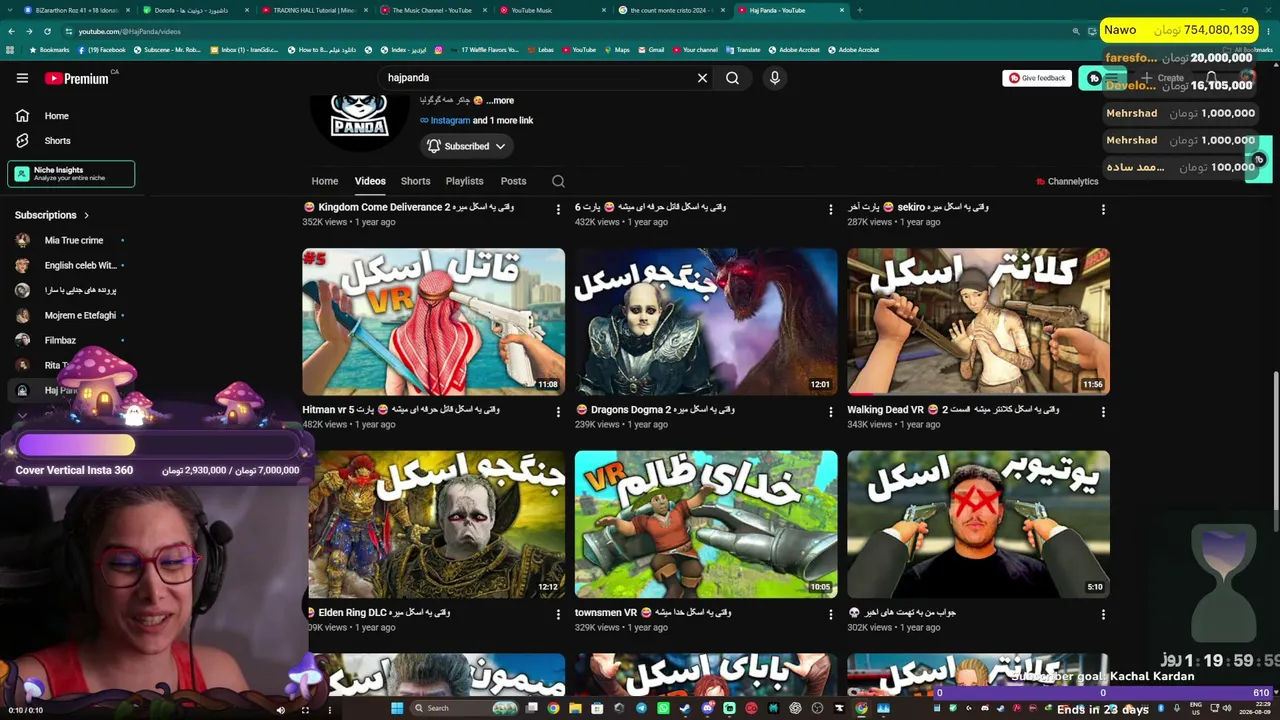Open more options for the 302K views video
The width and height of the screenshot is (1280, 720).
point(1103,614)
